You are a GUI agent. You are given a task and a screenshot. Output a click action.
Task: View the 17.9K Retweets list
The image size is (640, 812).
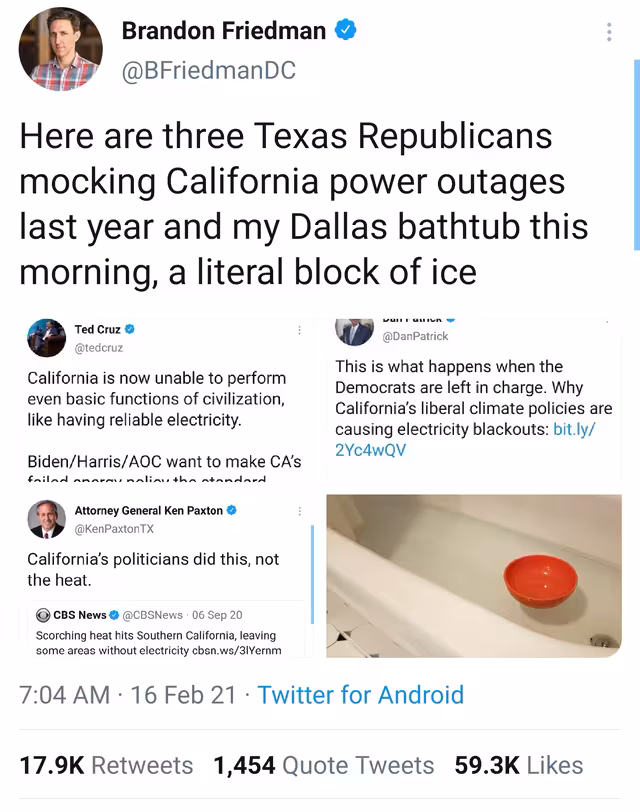[106, 765]
